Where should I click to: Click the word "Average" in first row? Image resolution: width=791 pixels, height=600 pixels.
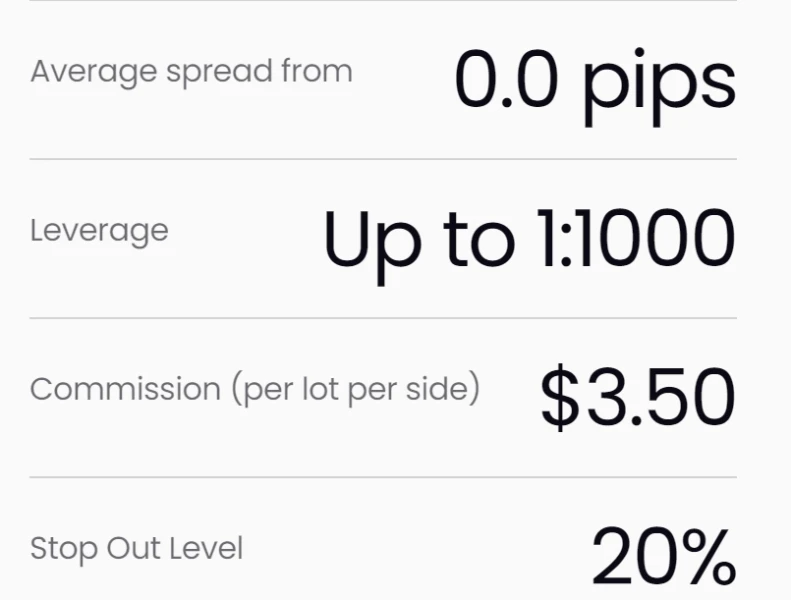click(77, 72)
